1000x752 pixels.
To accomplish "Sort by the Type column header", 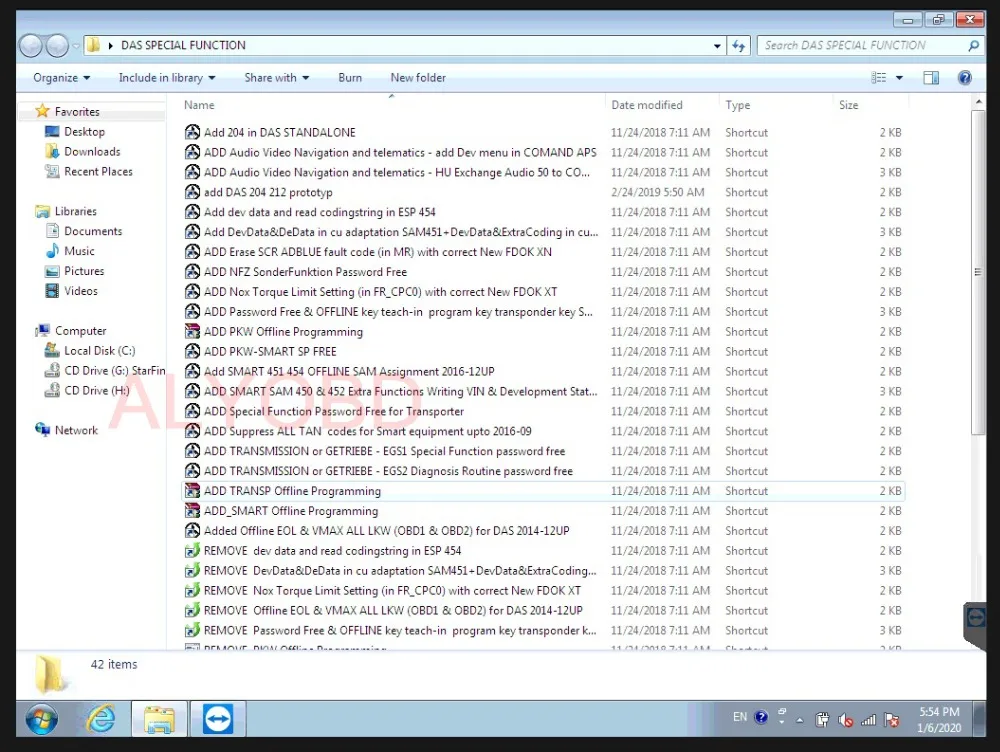I will click(x=737, y=105).
